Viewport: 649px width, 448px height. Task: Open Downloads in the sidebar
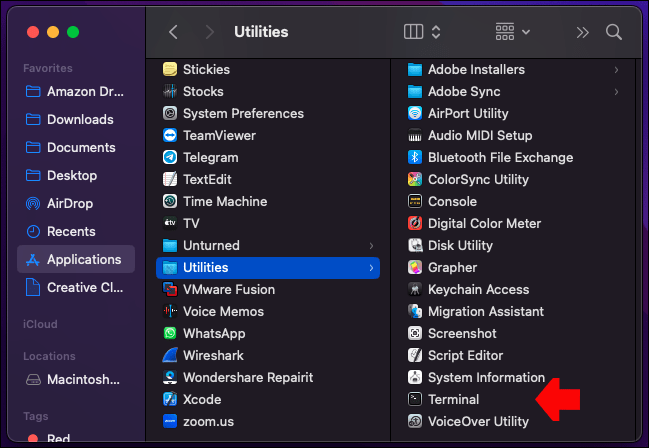(x=79, y=119)
